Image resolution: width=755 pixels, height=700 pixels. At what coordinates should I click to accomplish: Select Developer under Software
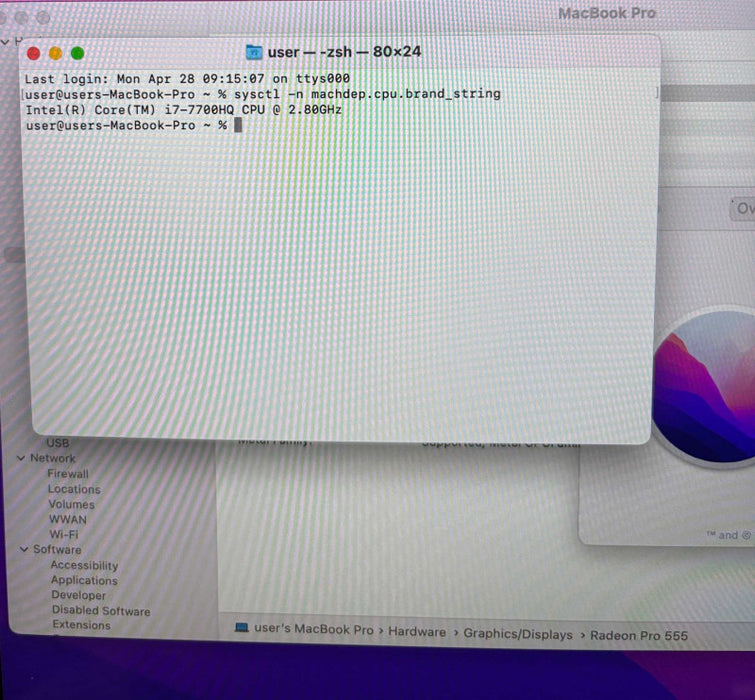78,595
